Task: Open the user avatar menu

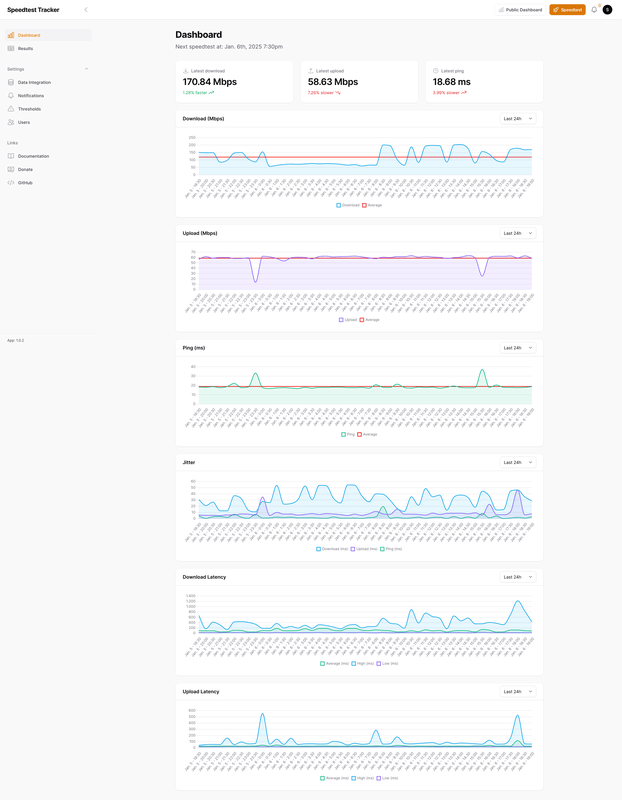Action: pyautogui.click(x=607, y=10)
